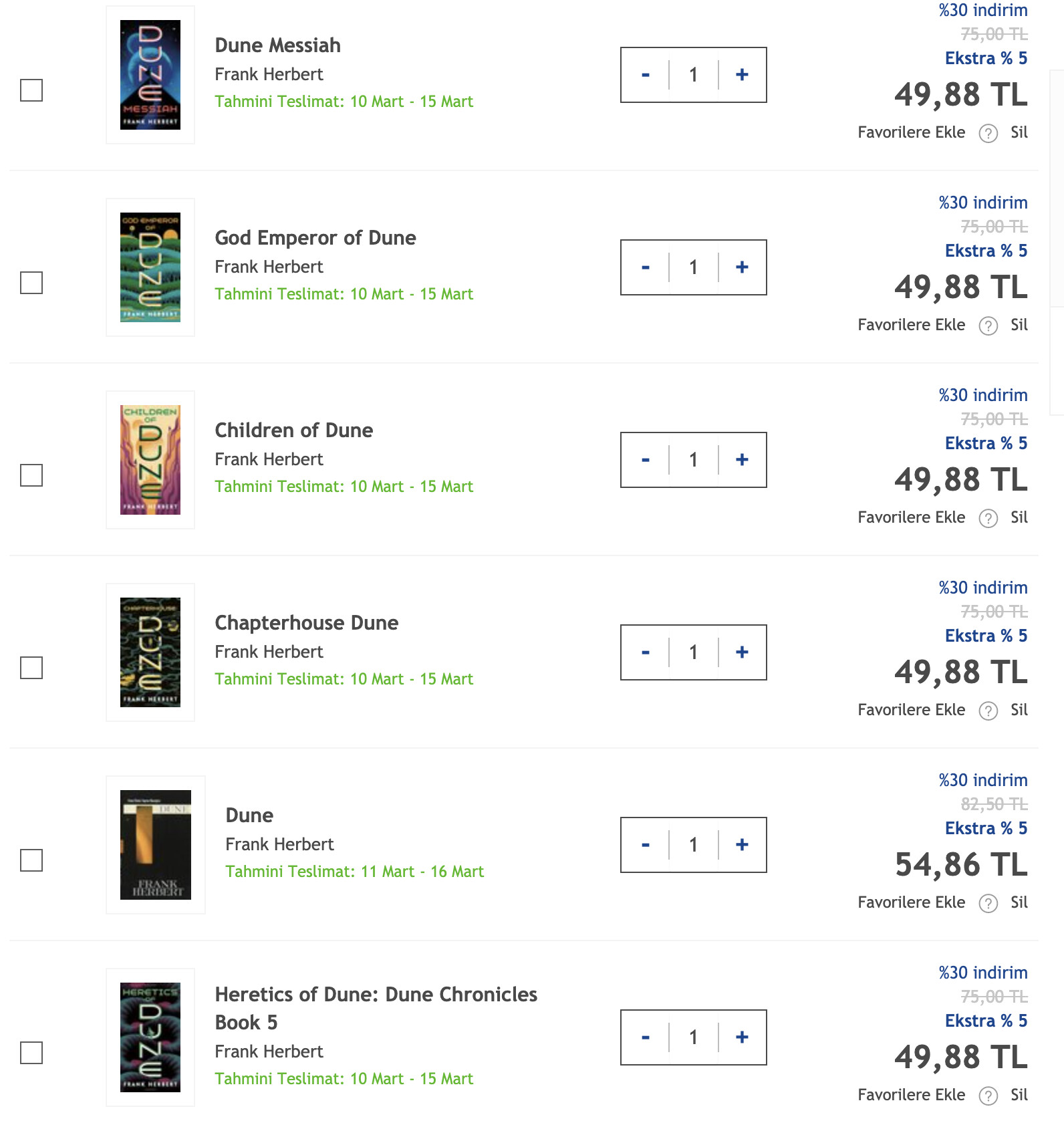Delete God Emperor of Dune with Sil
The height and width of the screenshot is (1127, 1064).
coord(1019,325)
